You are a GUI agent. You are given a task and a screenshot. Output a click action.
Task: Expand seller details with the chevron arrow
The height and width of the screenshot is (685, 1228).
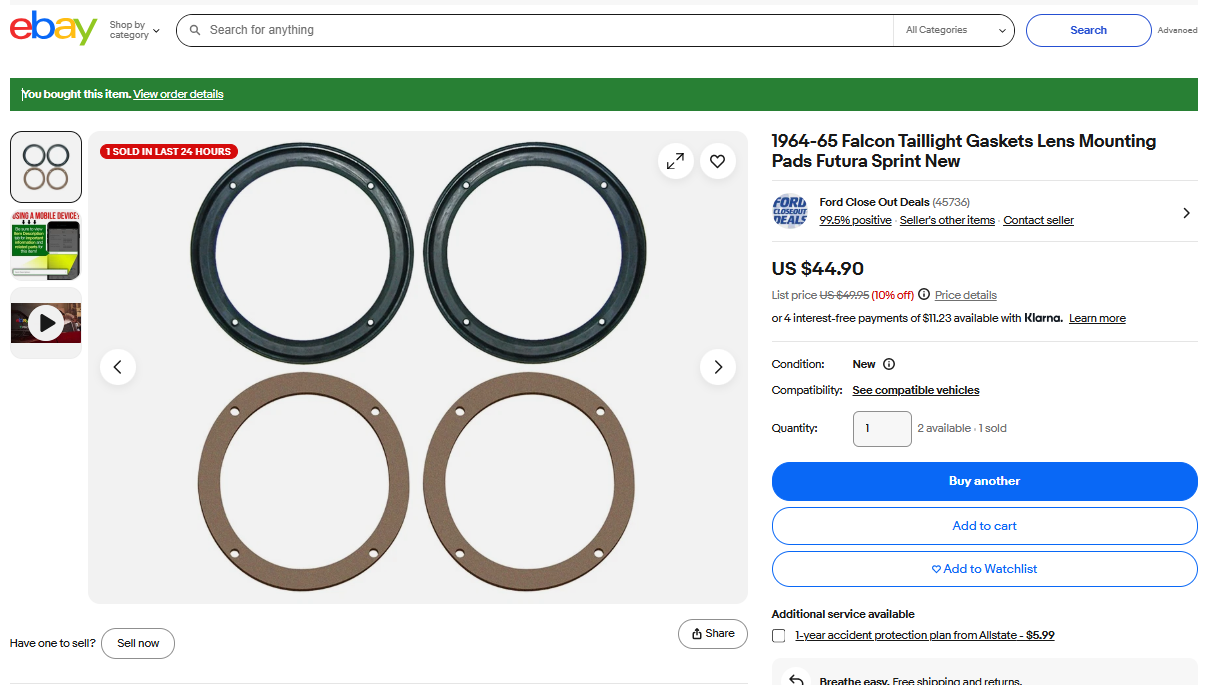click(1186, 212)
